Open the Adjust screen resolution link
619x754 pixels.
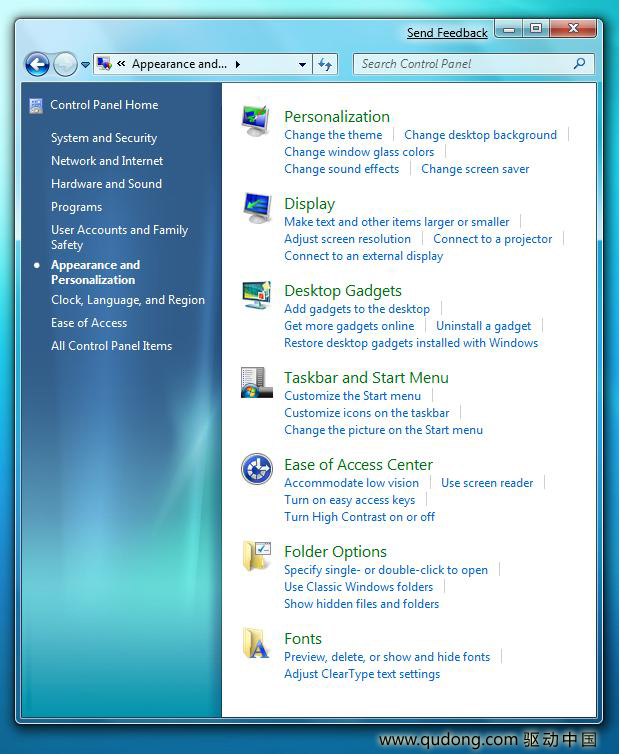point(347,239)
